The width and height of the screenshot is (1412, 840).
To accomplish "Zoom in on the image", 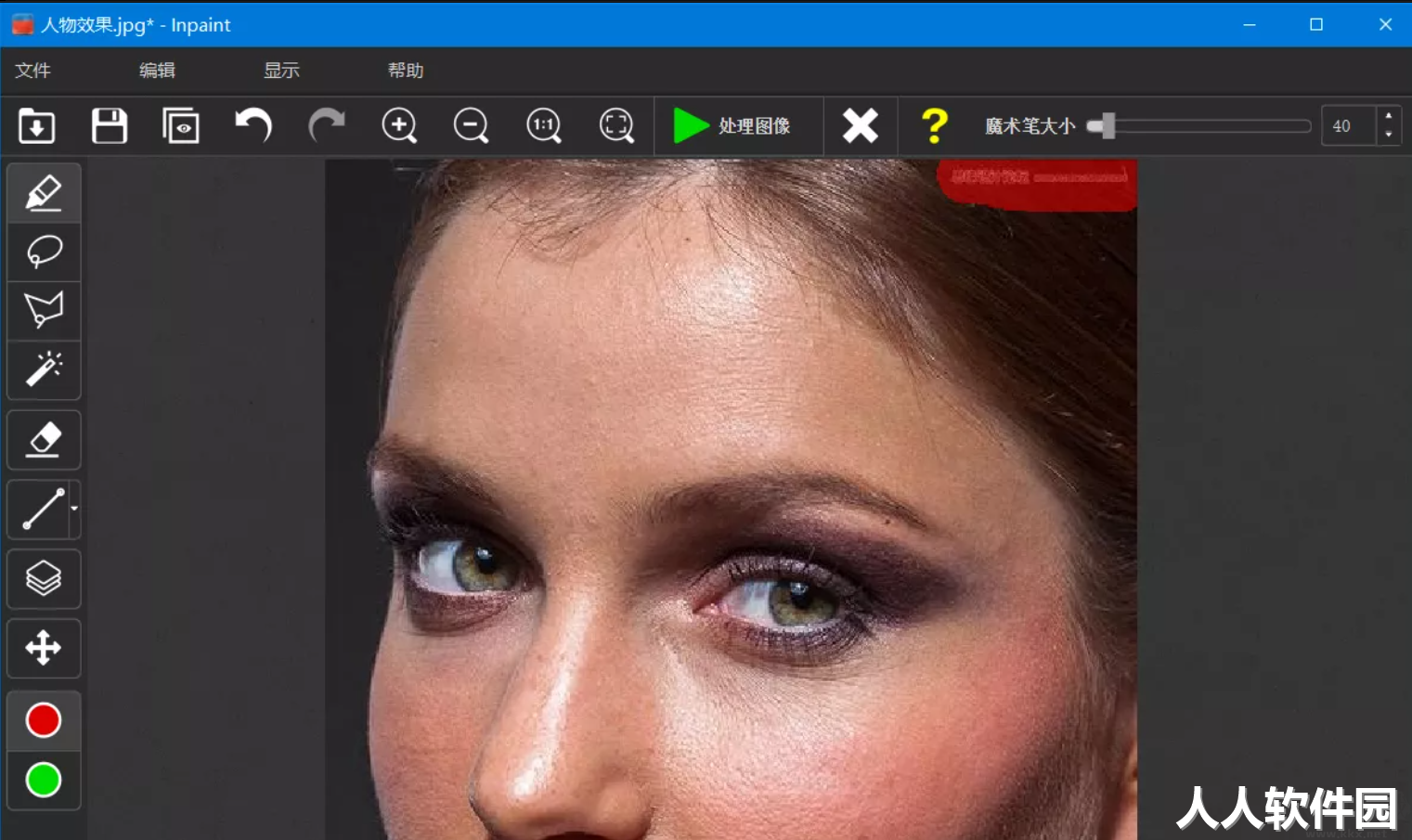I will tap(399, 125).
